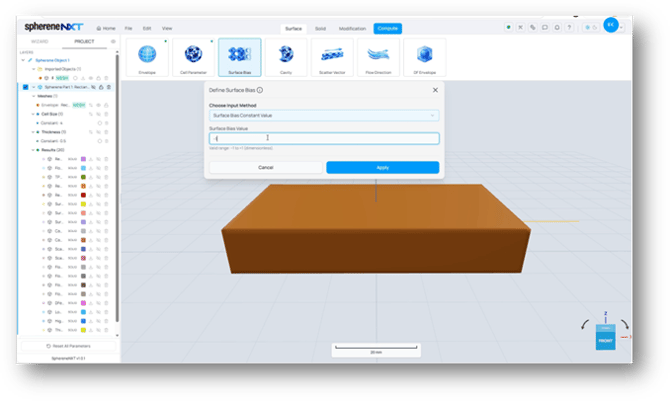Select the Flow Direction tool icon
The width and height of the screenshot is (670, 401).
coord(378,57)
